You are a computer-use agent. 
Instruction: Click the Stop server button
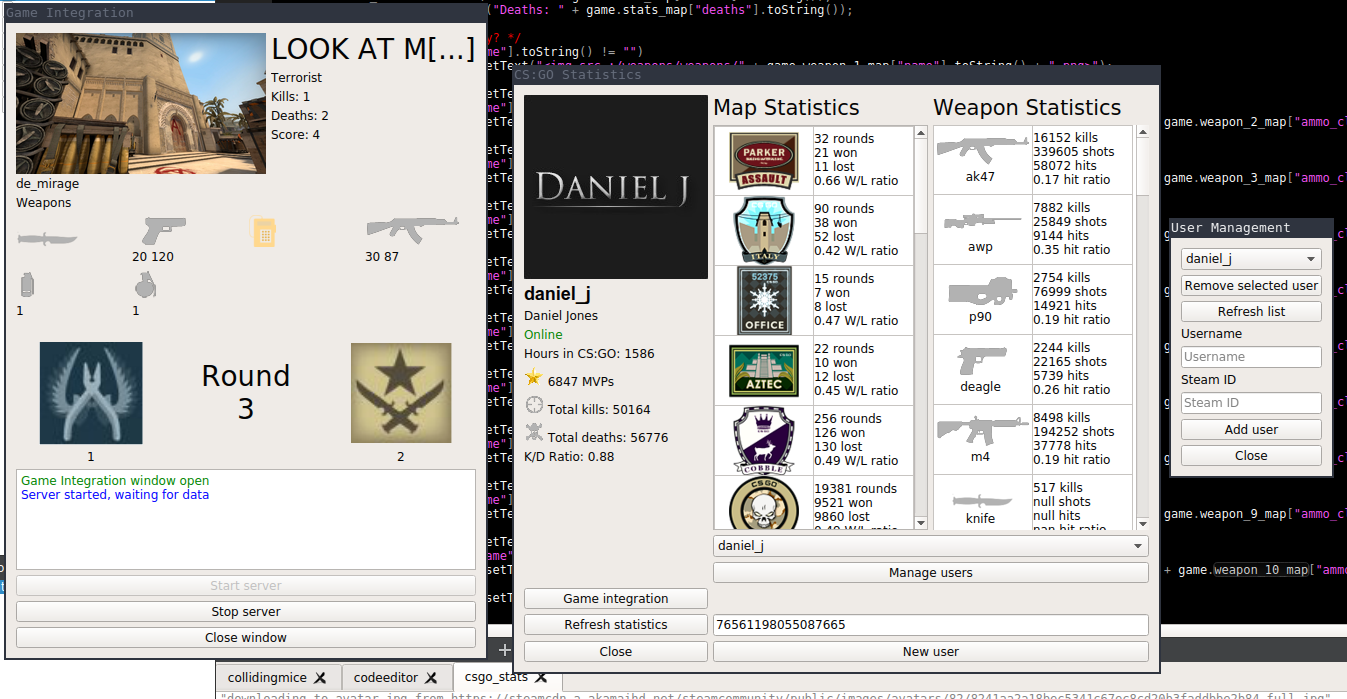pyautogui.click(x=246, y=612)
